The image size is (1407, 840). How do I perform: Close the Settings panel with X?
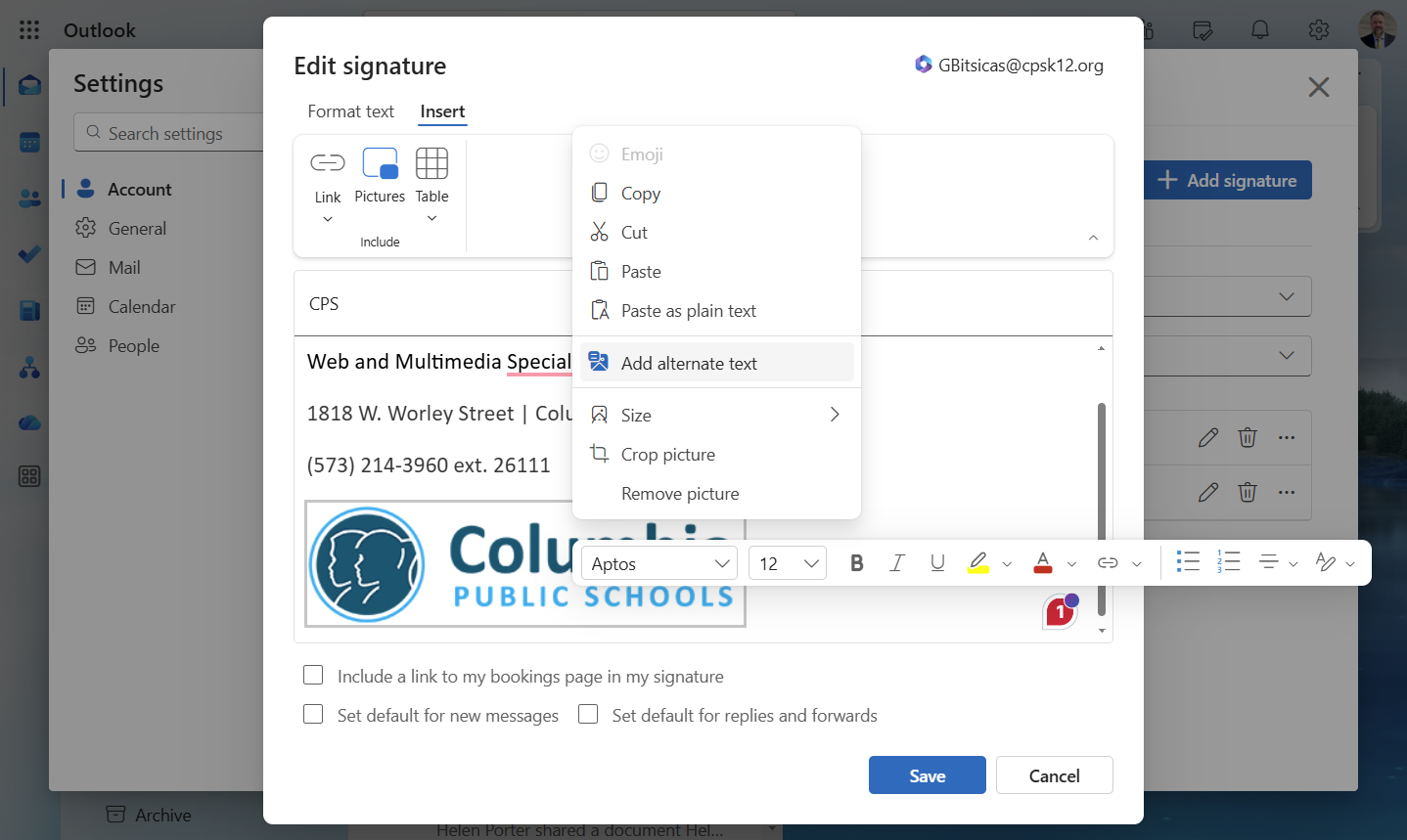(x=1319, y=87)
